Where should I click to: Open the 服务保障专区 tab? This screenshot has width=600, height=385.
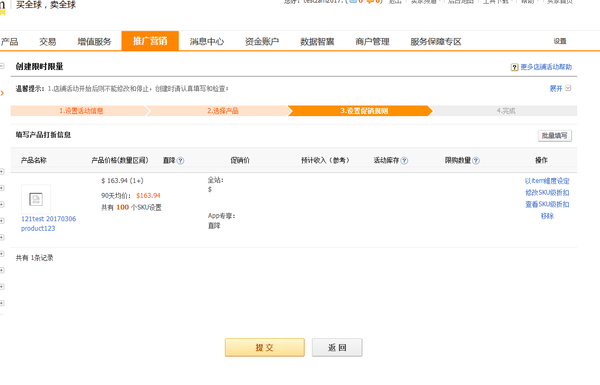point(436,41)
